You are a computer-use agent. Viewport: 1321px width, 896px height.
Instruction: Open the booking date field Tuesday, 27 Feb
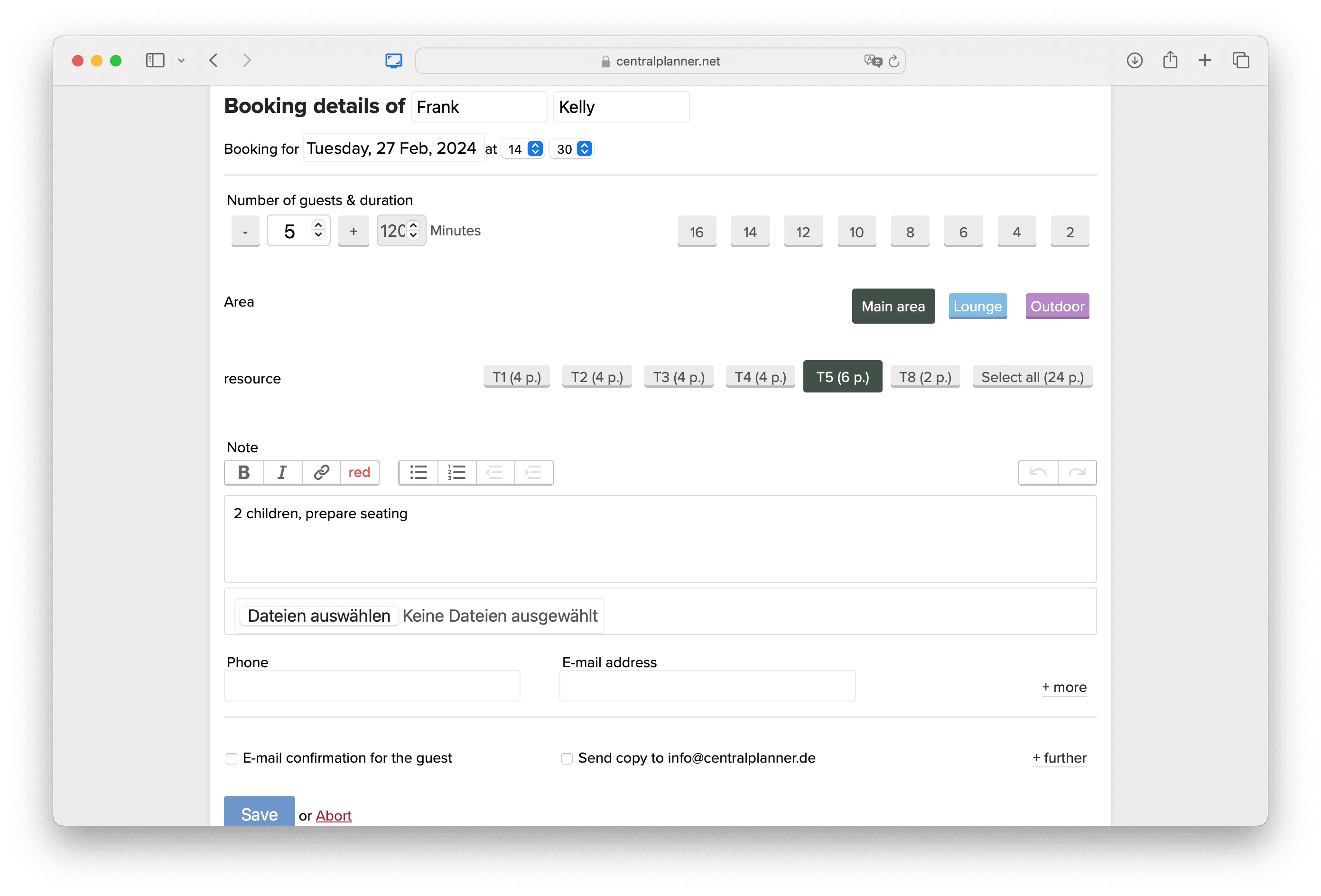pyautogui.click(x=393, y=148)
